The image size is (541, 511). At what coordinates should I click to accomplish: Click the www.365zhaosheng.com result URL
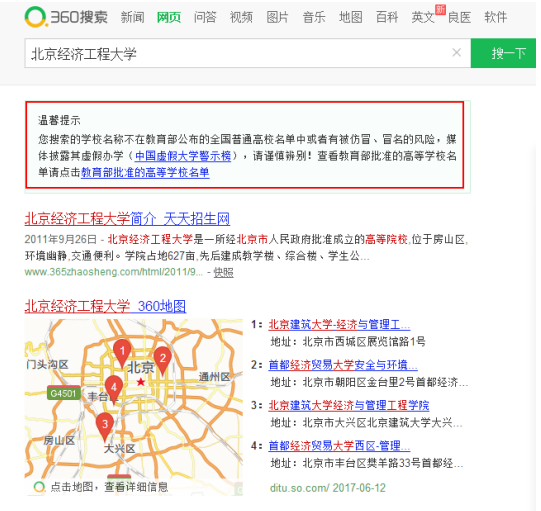[x=114, y=272]
